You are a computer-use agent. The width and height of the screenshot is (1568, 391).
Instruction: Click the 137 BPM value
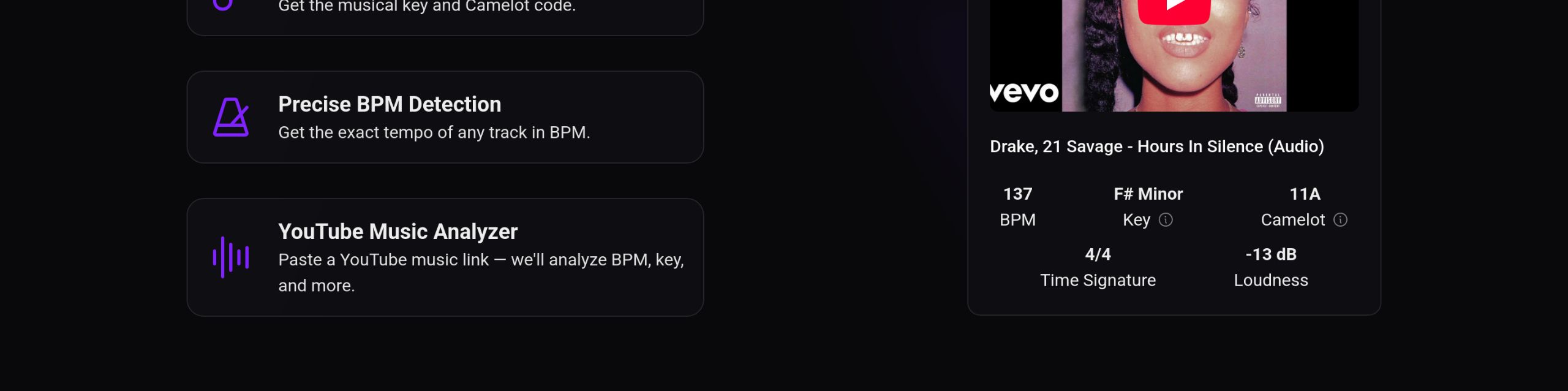pos(1017,194)
